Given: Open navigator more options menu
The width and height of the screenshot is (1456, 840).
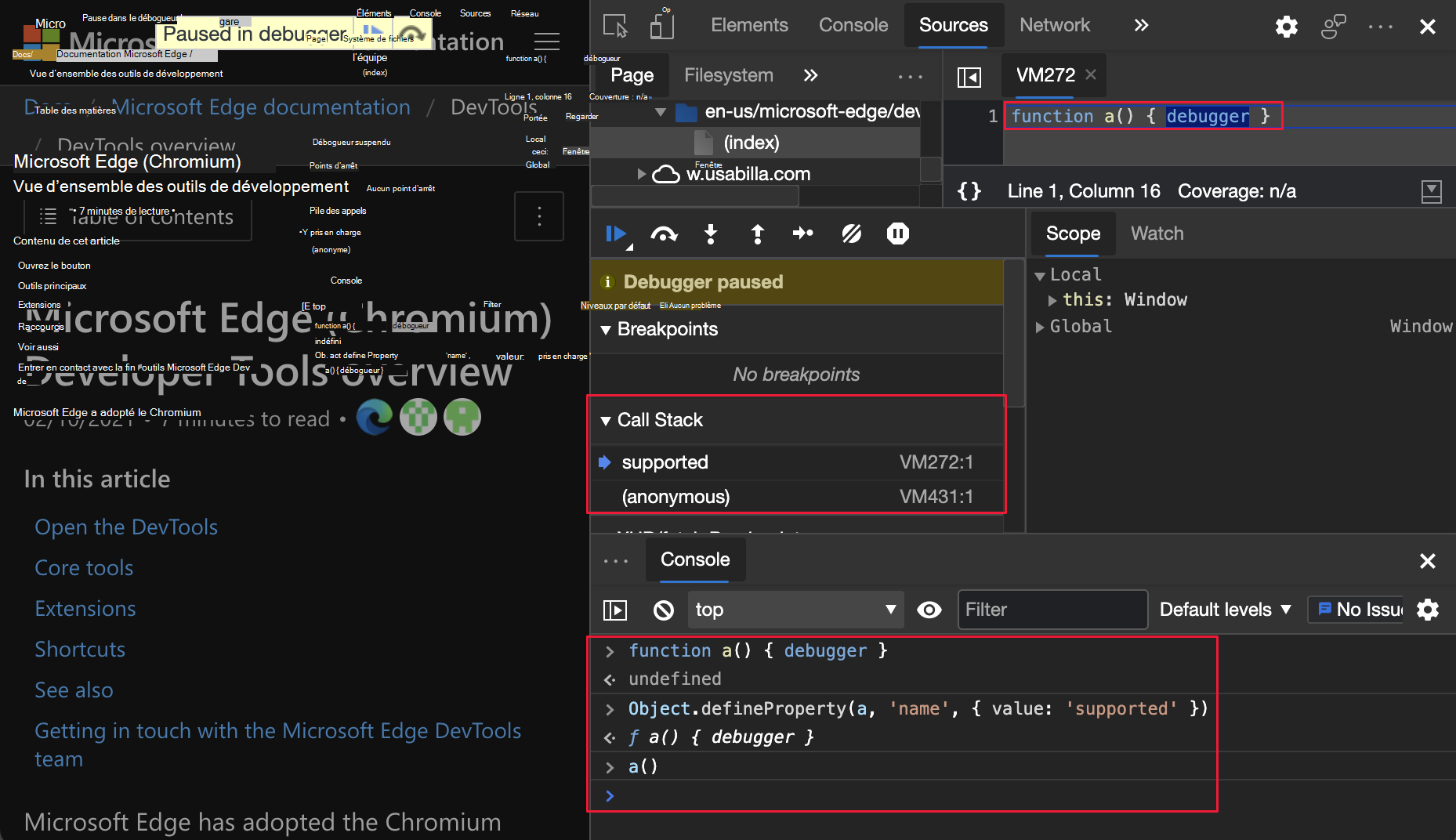Looking at the screenshot, I should pos(910,76).
